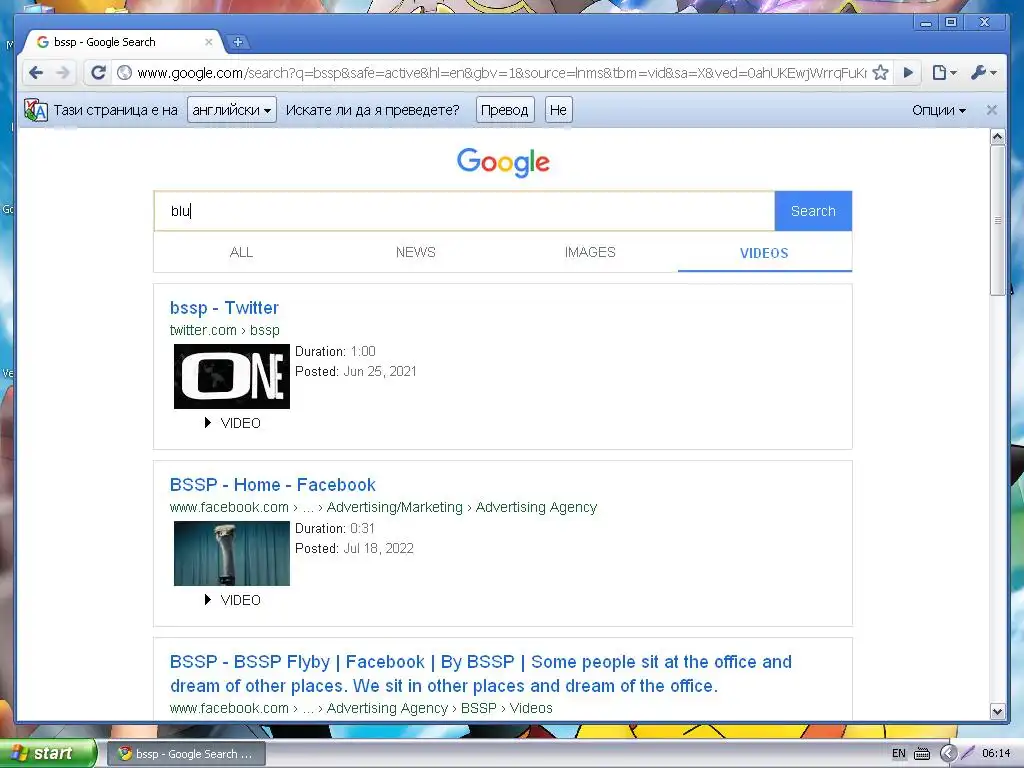This screenshot has height=768, width=1024.
Task: Click the keyboard icon in system tray
Action: tap(921, 754)
